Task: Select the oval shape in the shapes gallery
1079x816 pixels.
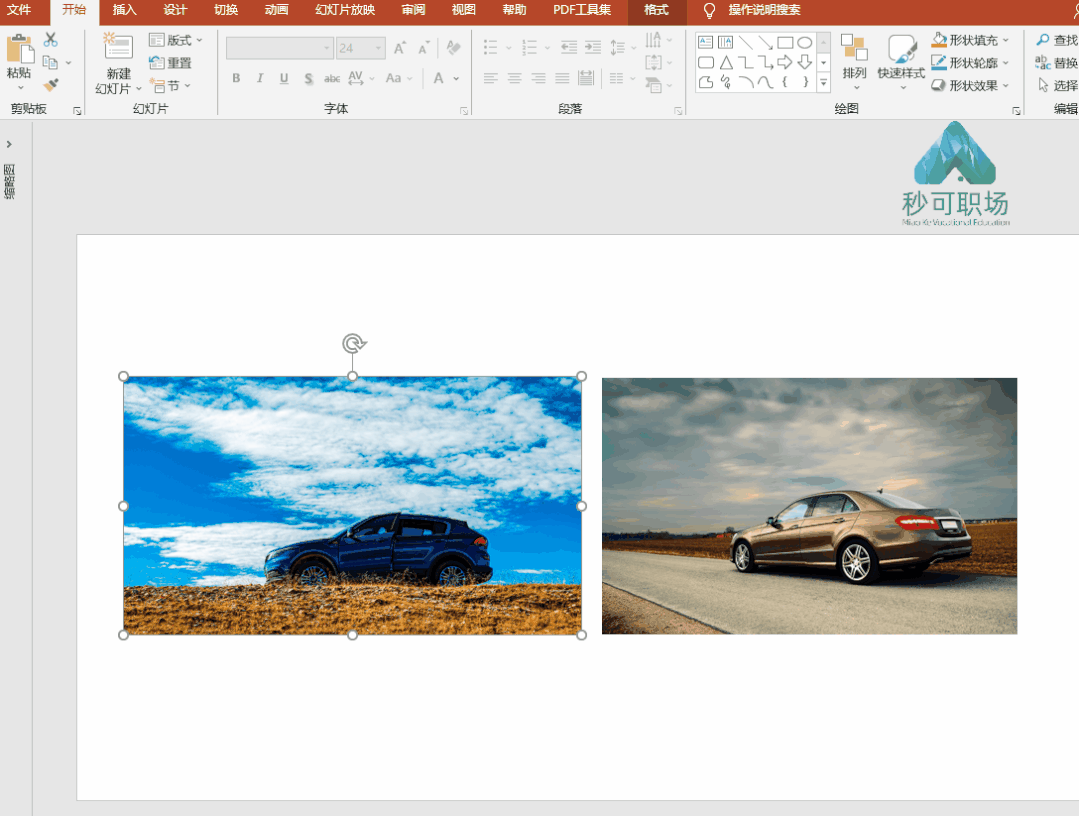Action: click(x=804, y=42)
